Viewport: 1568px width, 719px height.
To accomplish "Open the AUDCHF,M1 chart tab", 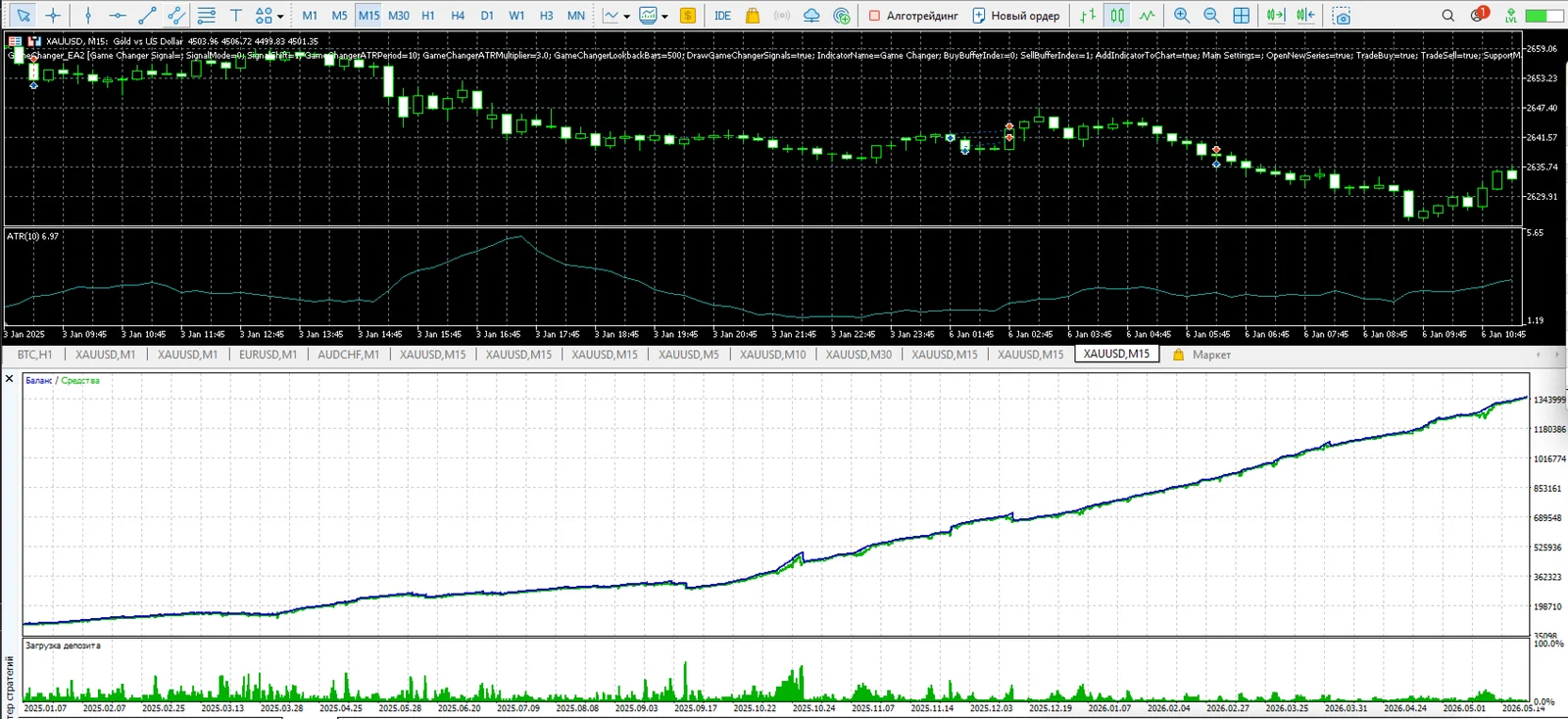I will click(348, 355).
